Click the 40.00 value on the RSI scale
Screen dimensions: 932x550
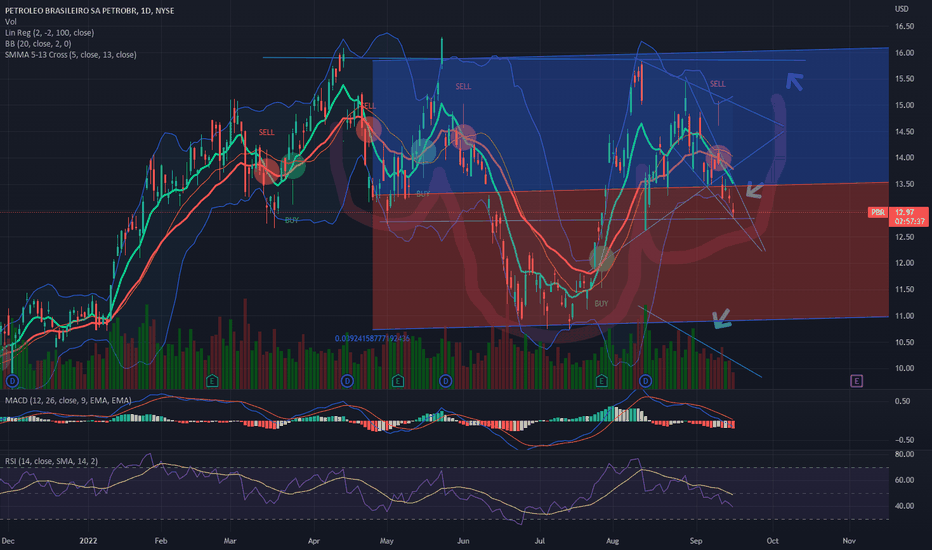[x=905, y=506]
